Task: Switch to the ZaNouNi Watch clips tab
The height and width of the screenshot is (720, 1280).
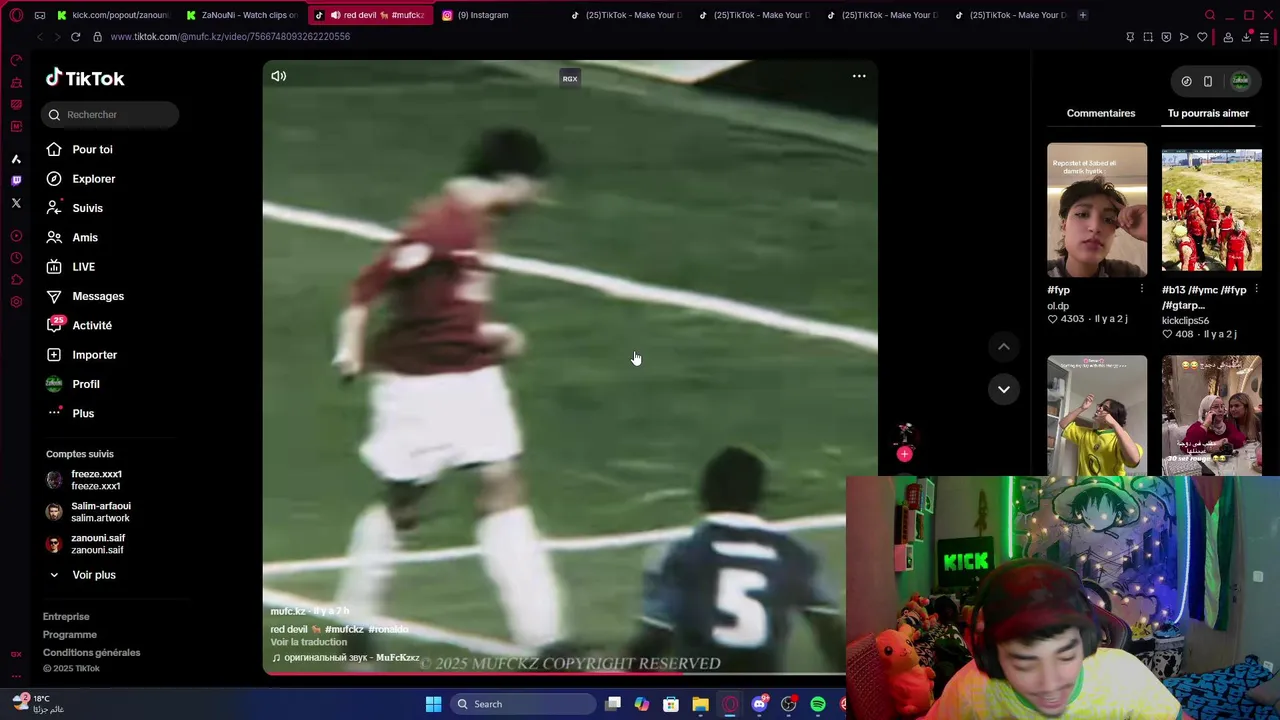Action: 241,15
